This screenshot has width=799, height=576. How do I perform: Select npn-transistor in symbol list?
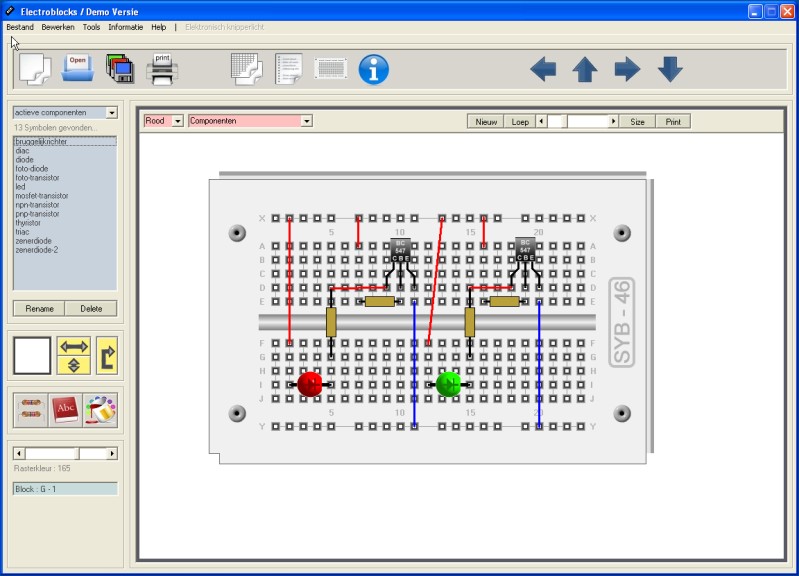[65, 205]
